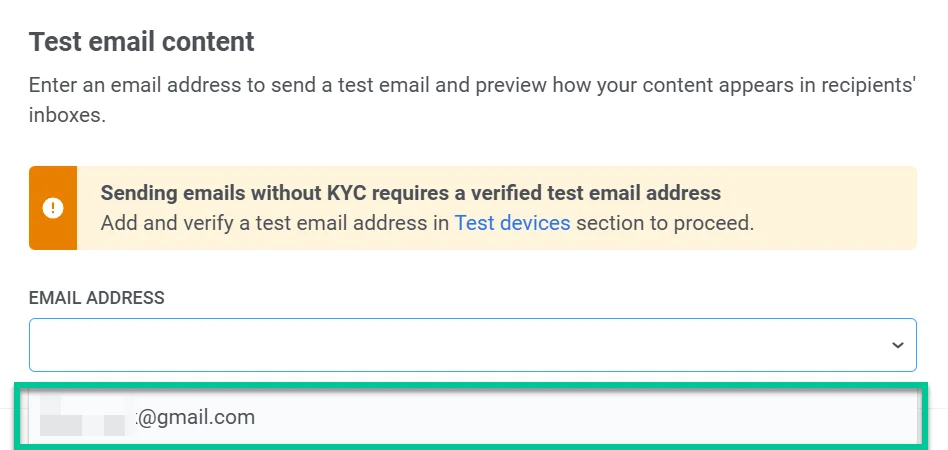
Task: Click the EMAIL ADDRESS field label
Action: point(97,298)
